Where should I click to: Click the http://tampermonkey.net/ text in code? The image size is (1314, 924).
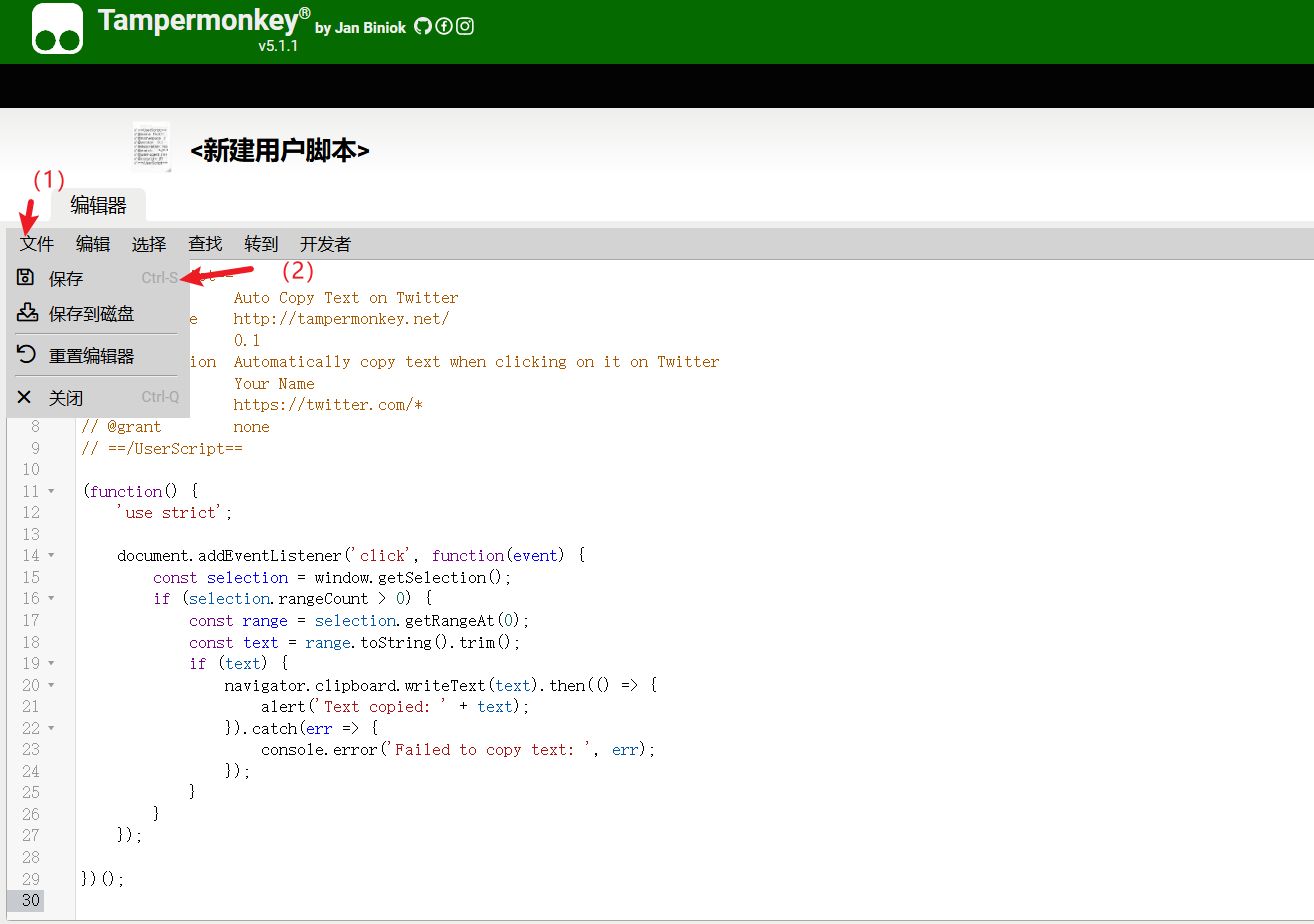point(342,319)
